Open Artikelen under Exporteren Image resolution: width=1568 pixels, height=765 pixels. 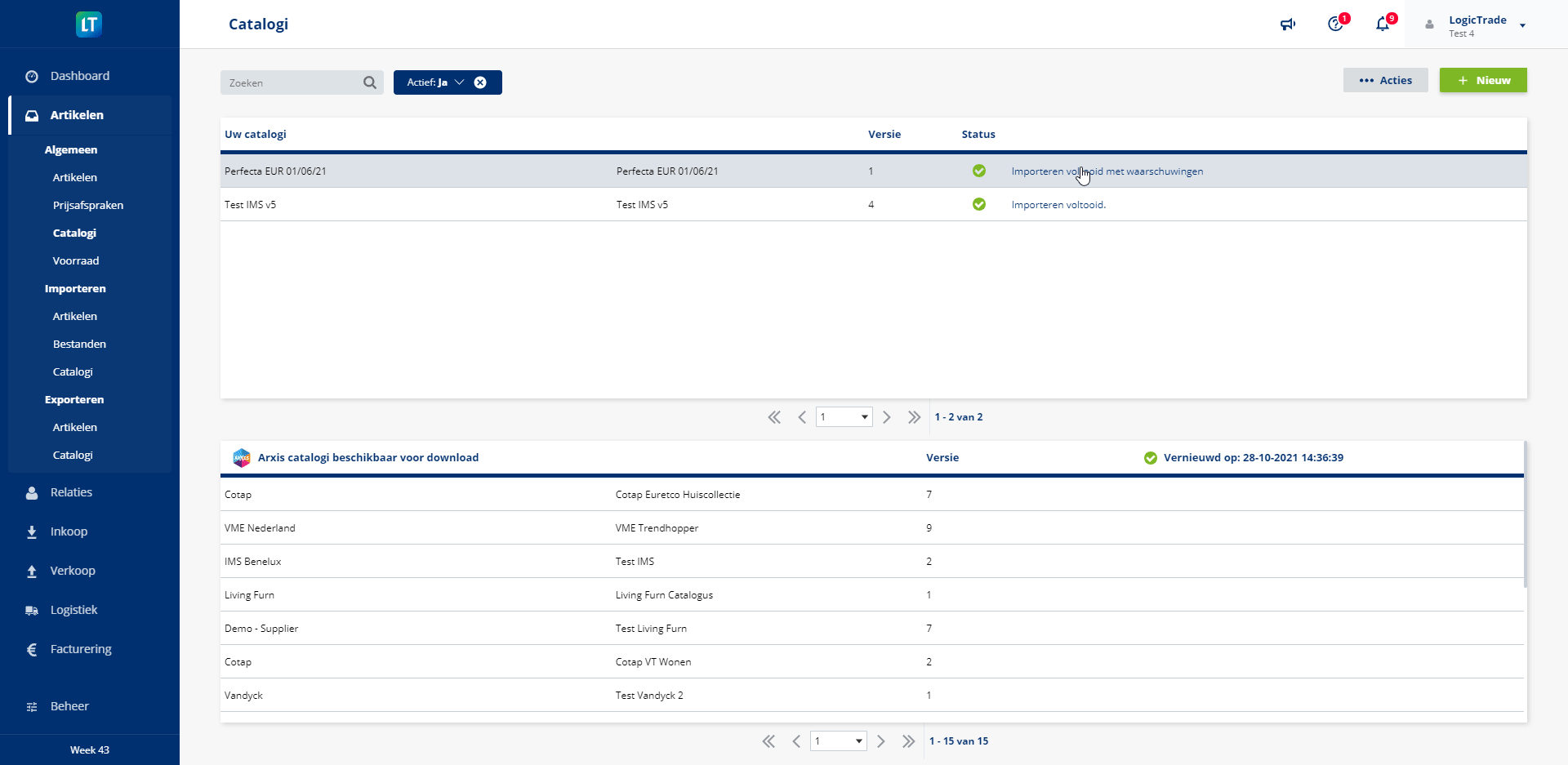click(x=75, y=427)
